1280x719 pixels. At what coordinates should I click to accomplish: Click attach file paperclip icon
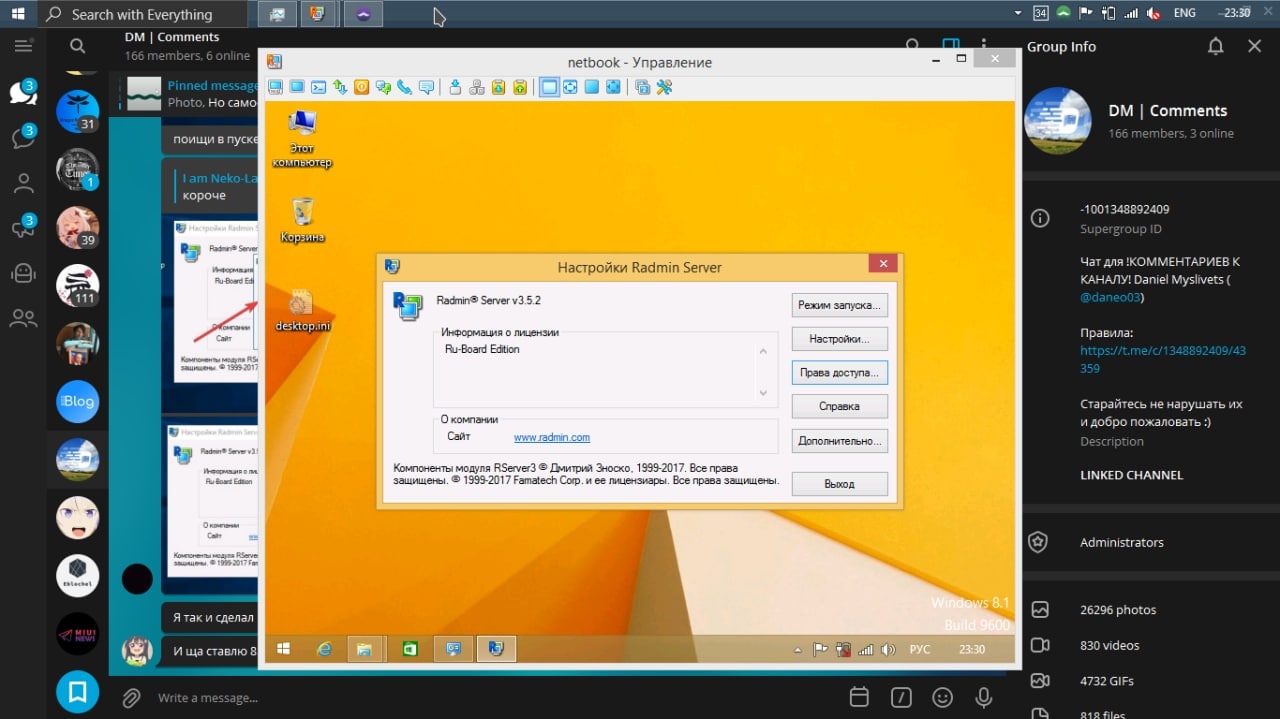tap(130, 697)
